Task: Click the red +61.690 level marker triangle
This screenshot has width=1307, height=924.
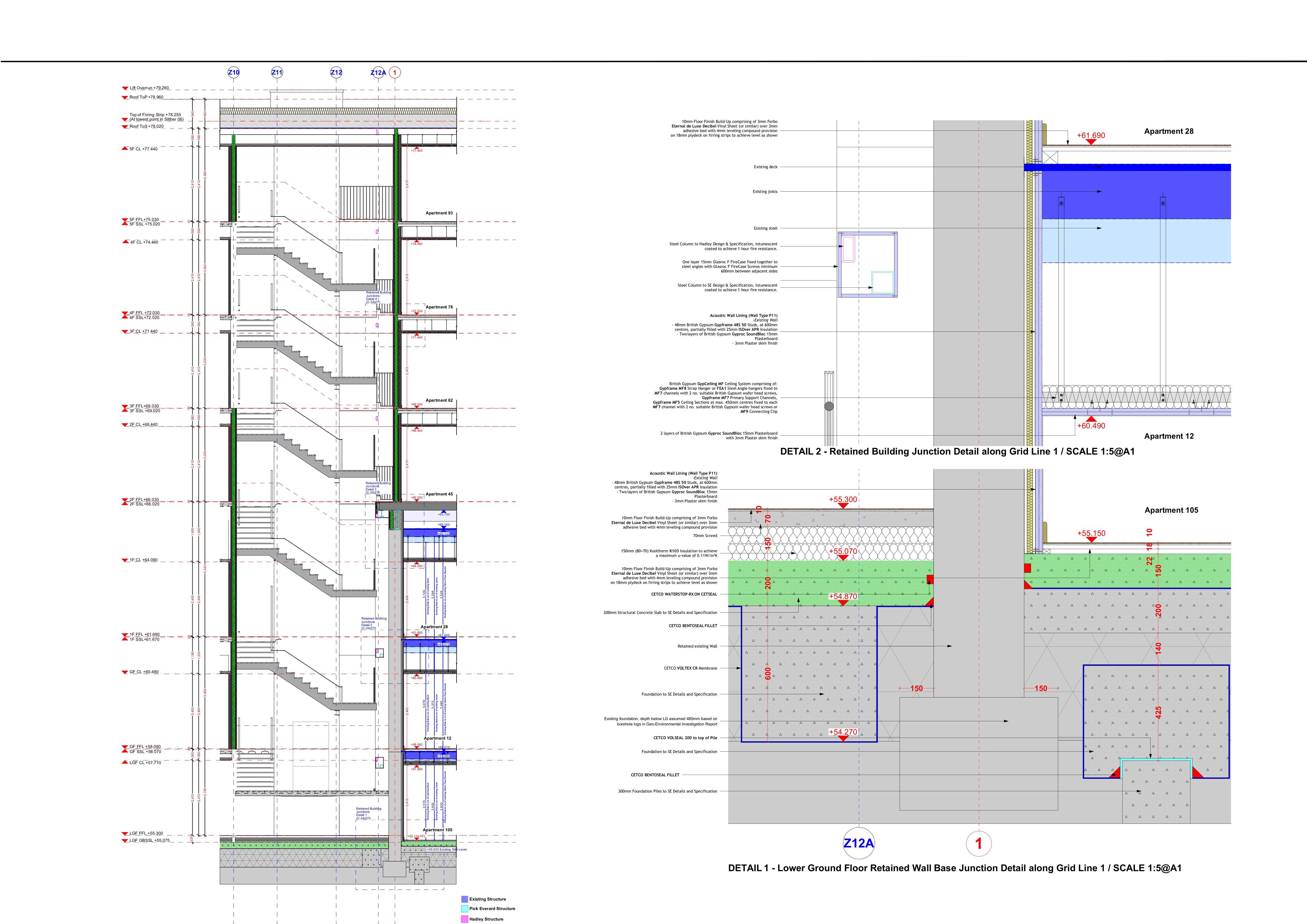Action: (x=1091, y=142)
